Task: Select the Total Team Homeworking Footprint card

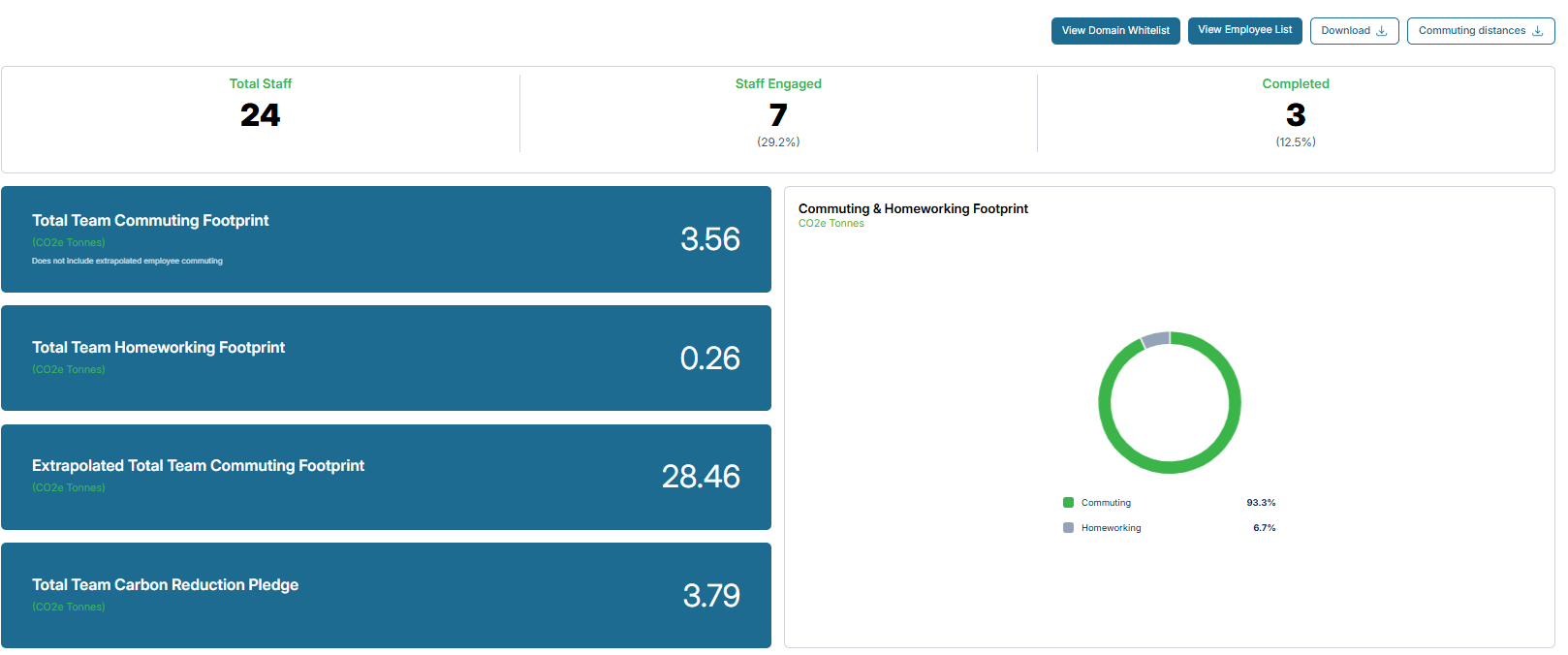Action: coord(386,359)
